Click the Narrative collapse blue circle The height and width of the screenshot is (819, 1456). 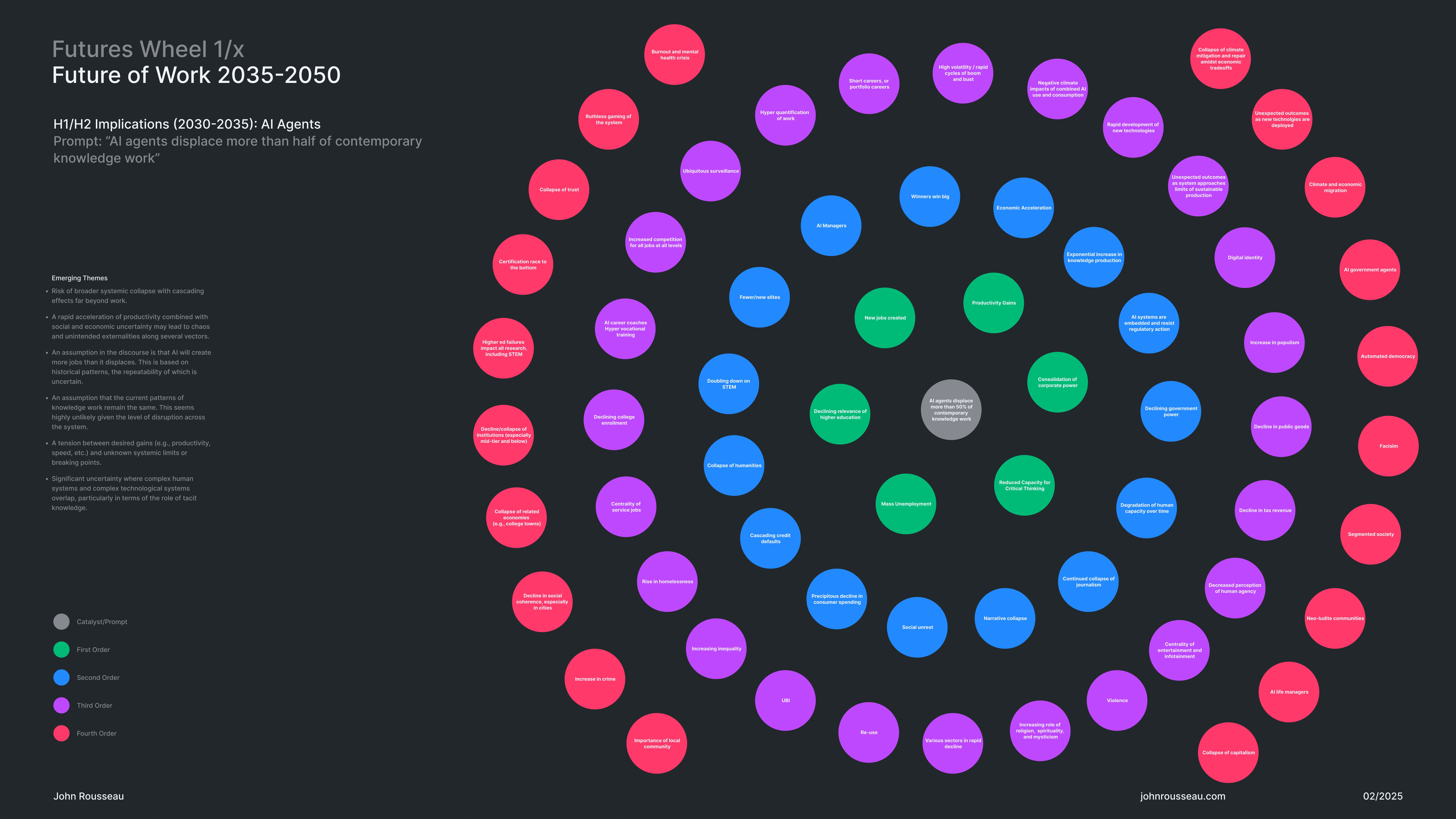point(1005,618)
